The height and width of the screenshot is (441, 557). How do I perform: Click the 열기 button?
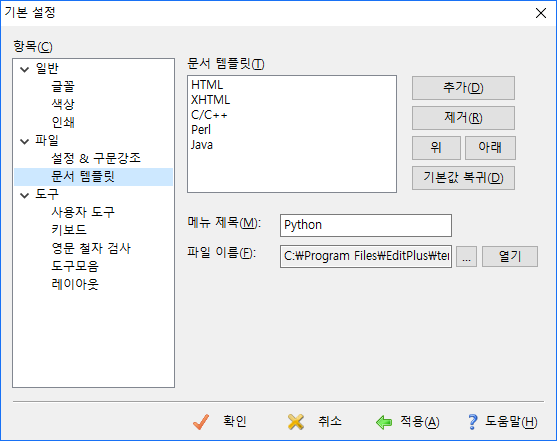point(510,257)
